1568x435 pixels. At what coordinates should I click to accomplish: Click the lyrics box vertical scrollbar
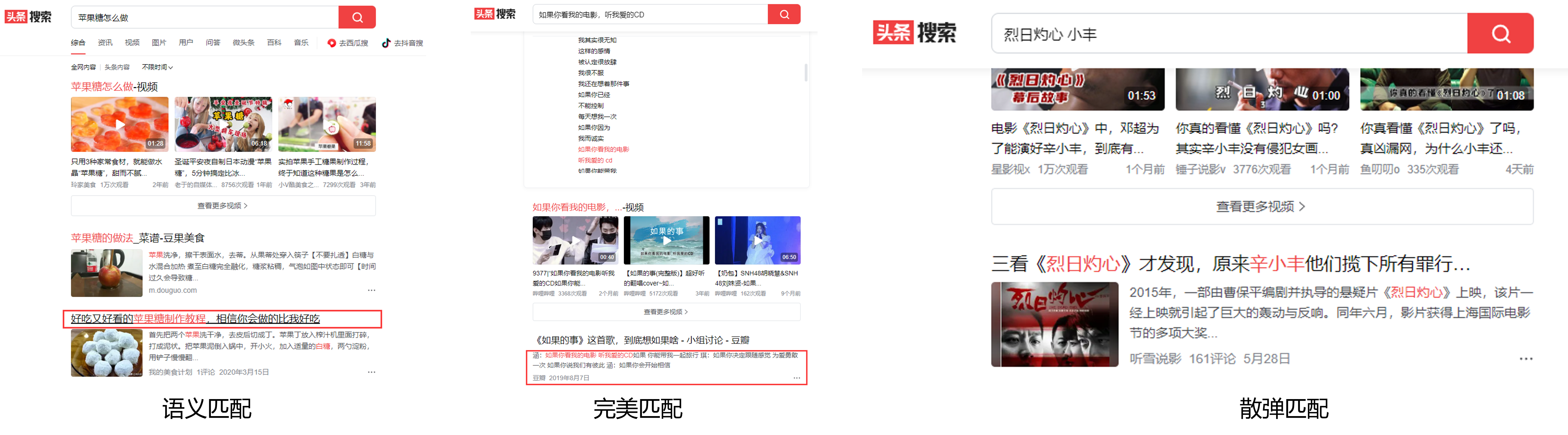click(806, 73)
